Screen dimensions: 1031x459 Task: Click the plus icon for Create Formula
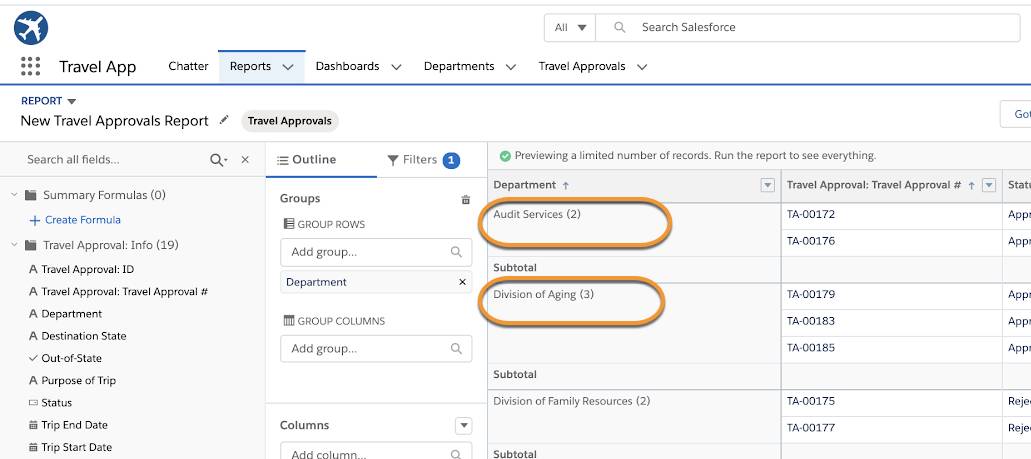pos(35,220)
